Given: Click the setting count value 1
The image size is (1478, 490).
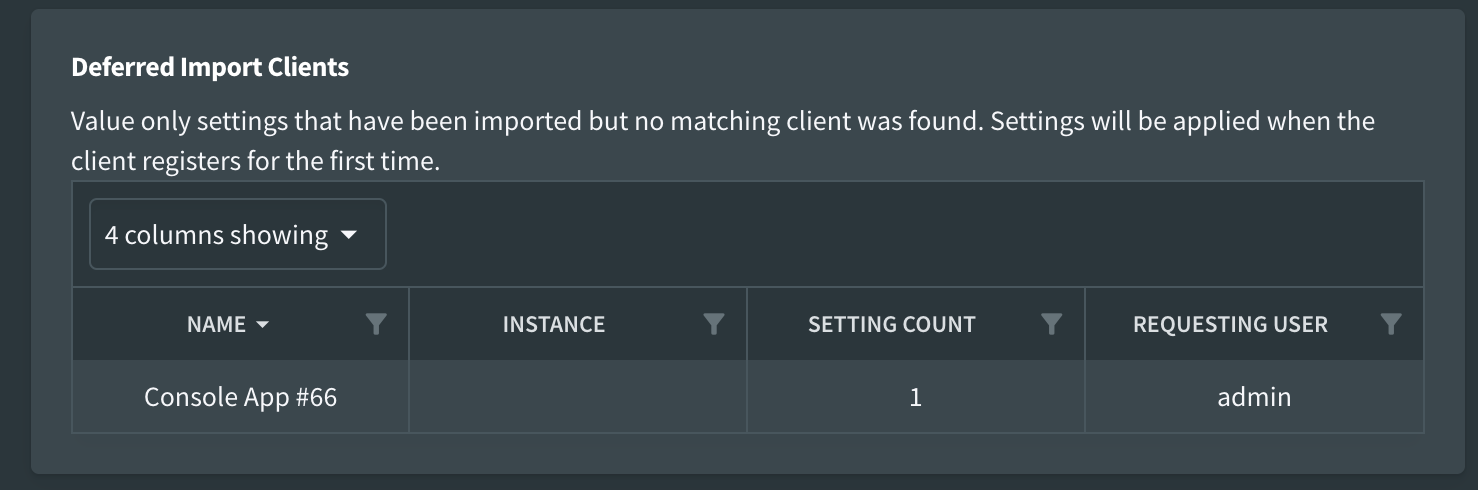Looking at the screenshot, I should 915,397.
